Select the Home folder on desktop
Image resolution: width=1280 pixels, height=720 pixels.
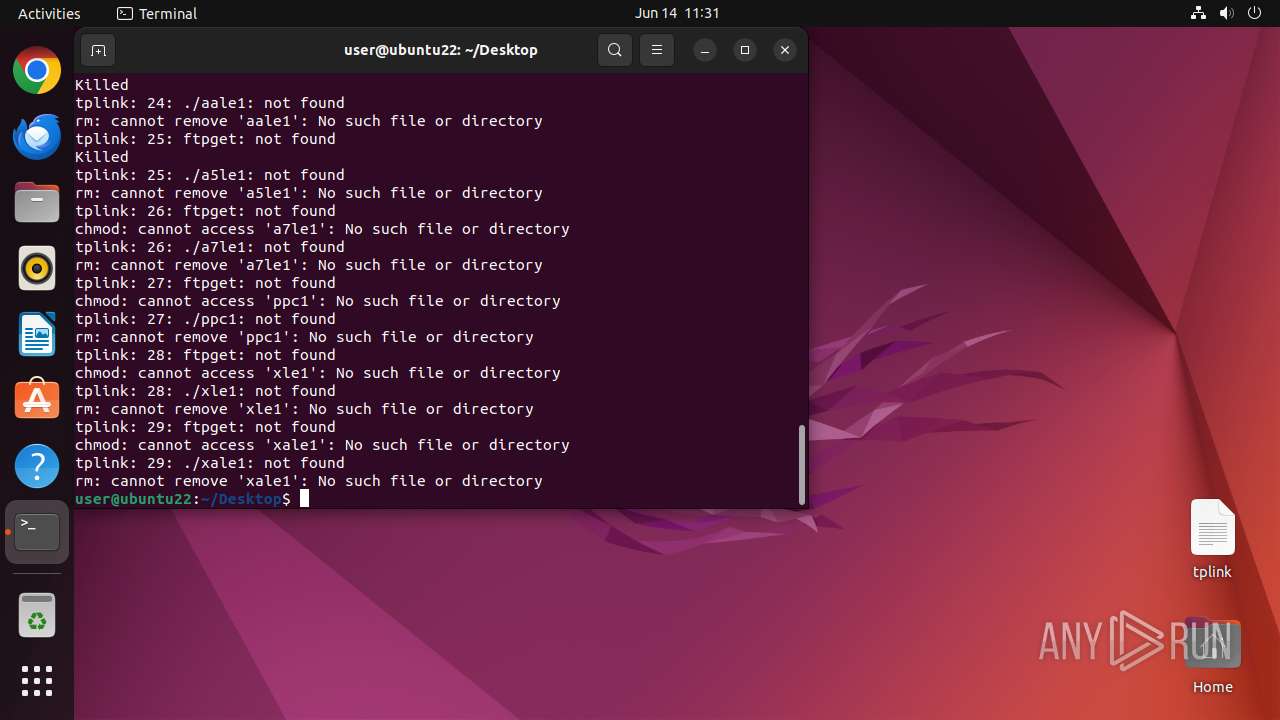click(x=1212, y=656)
